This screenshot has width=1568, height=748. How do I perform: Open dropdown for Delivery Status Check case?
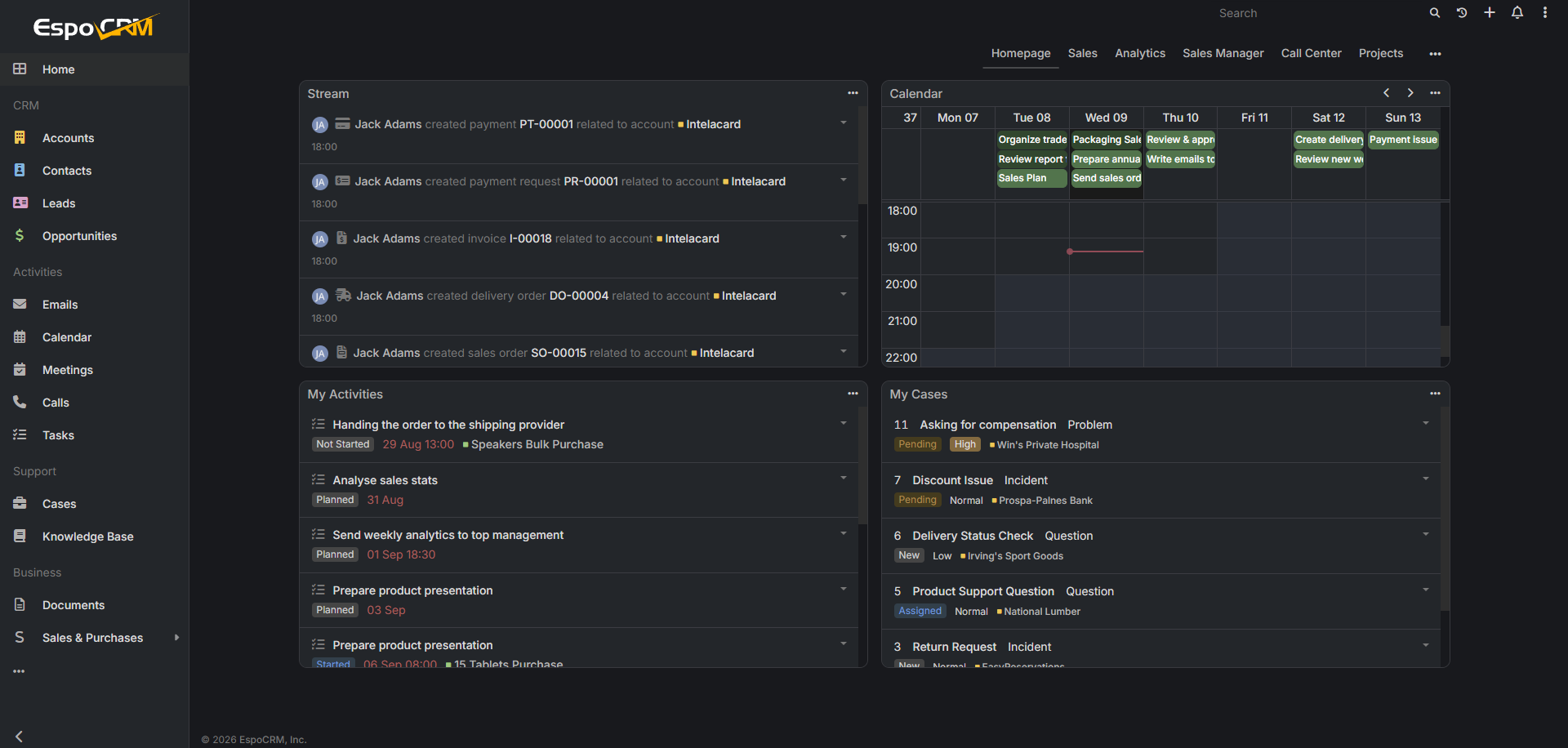pyautogui.click(x=1426, y=535)
